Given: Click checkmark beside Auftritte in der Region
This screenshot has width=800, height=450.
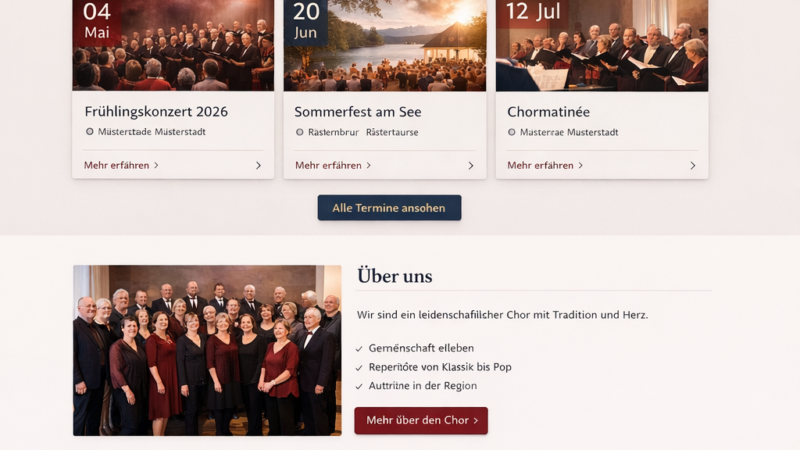Looking at the screenshot, I should (x=359, y=386).
